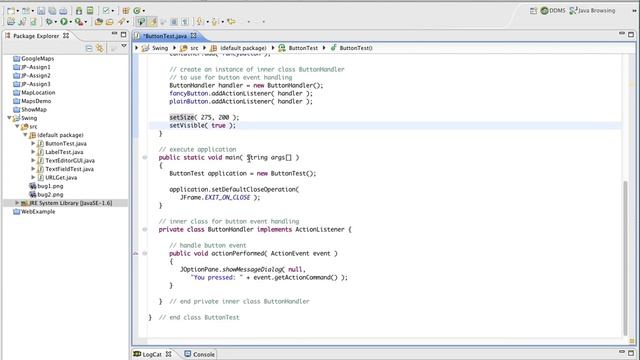Click the Save icon in toolbar
640x360 pixels.
41,11
